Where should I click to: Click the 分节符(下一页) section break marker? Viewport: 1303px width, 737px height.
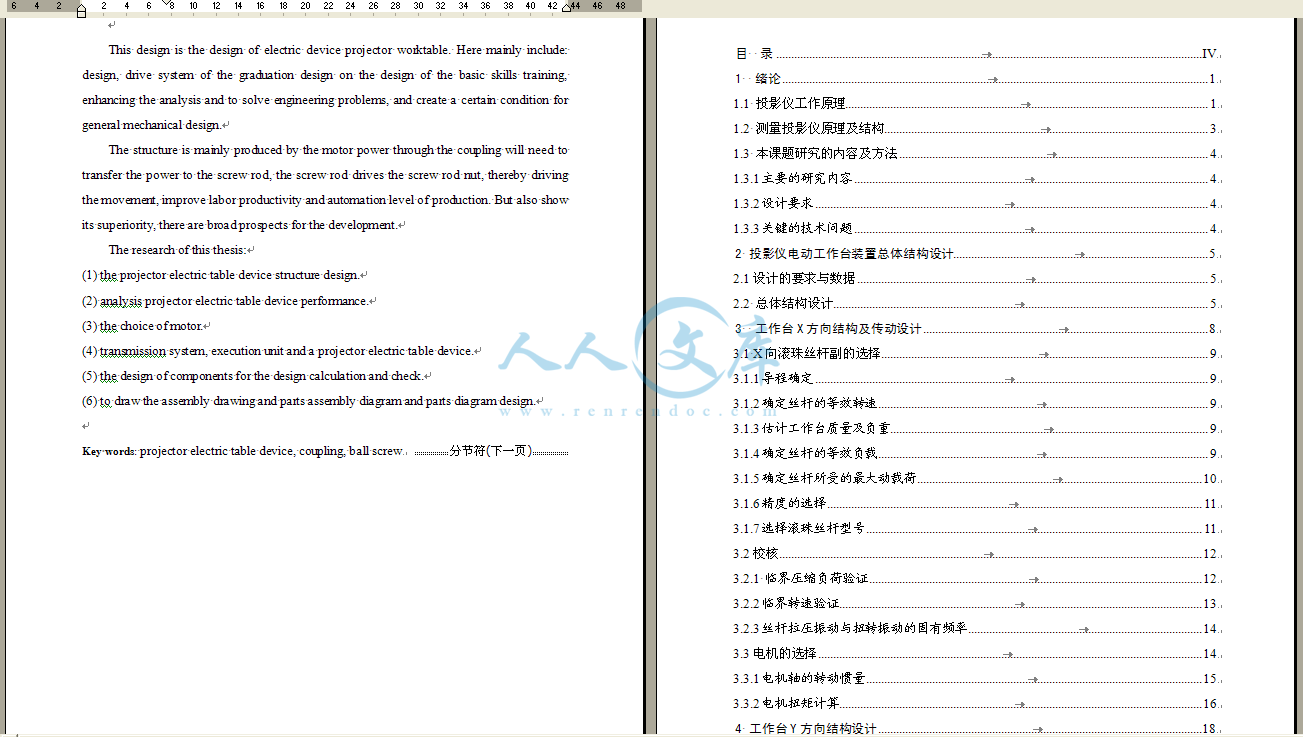click(x=491, y=451)
